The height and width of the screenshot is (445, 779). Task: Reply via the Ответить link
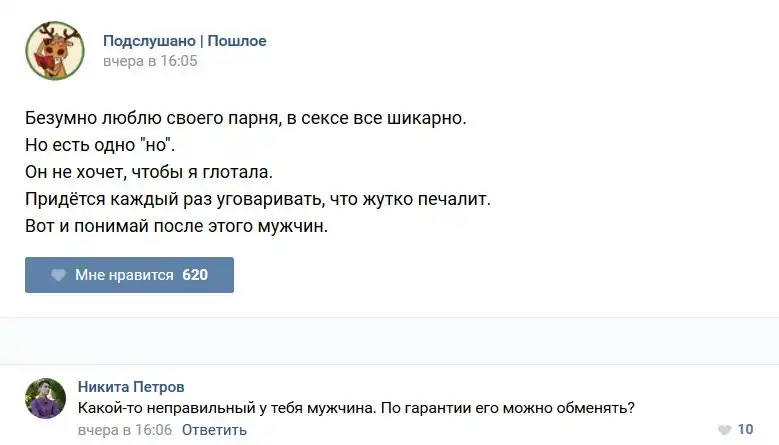click(214, 430)
